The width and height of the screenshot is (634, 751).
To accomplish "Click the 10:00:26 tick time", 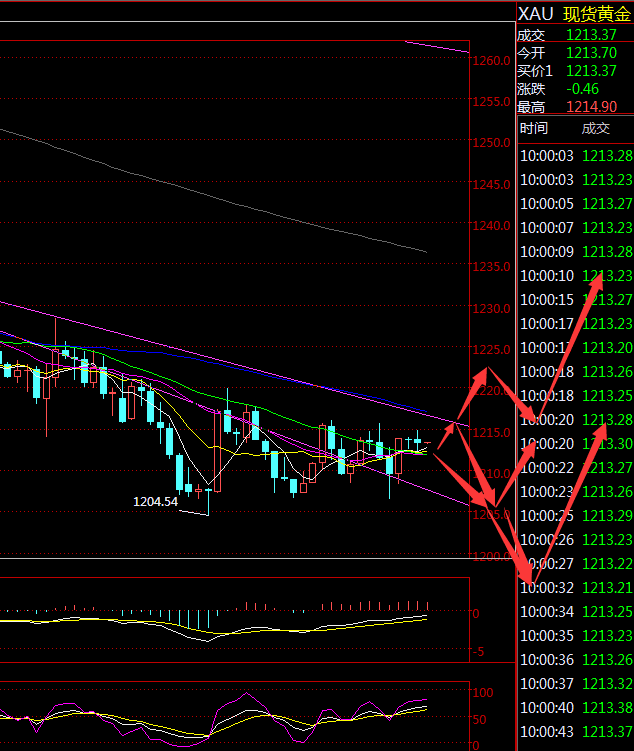I will tap(547, 540).
